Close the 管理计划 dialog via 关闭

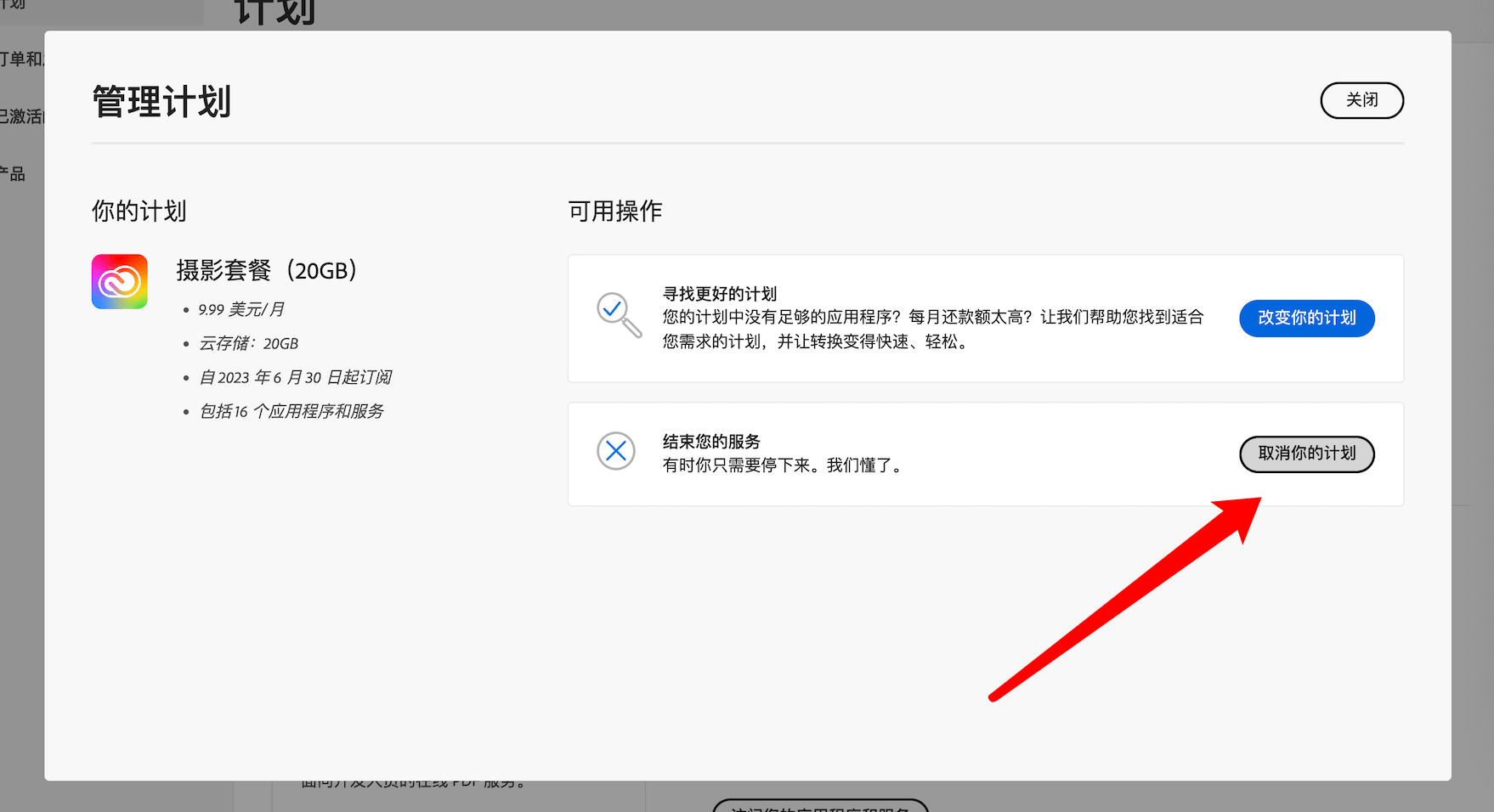click(1361, 100)
